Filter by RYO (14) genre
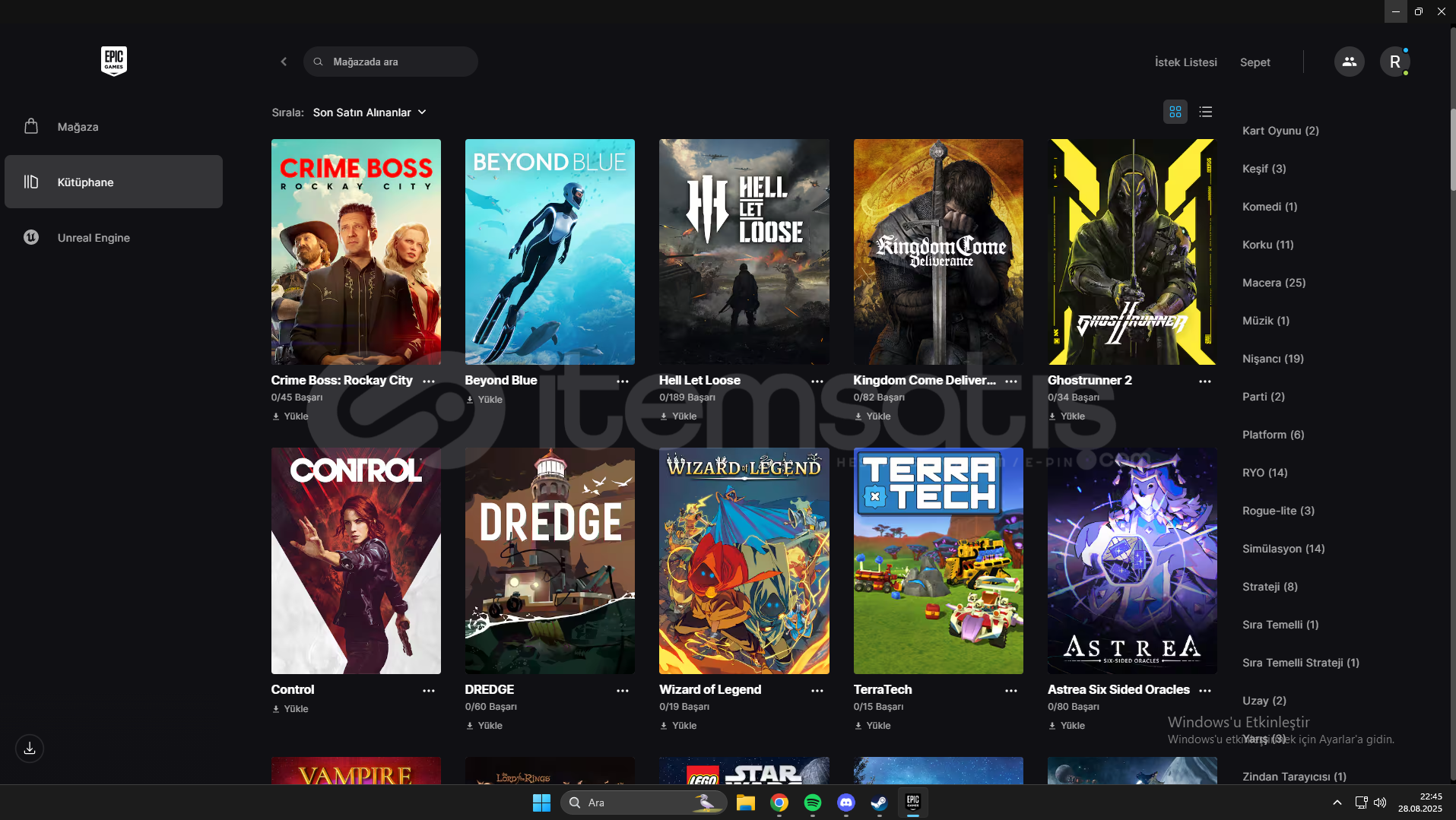 pos(1264,473)
